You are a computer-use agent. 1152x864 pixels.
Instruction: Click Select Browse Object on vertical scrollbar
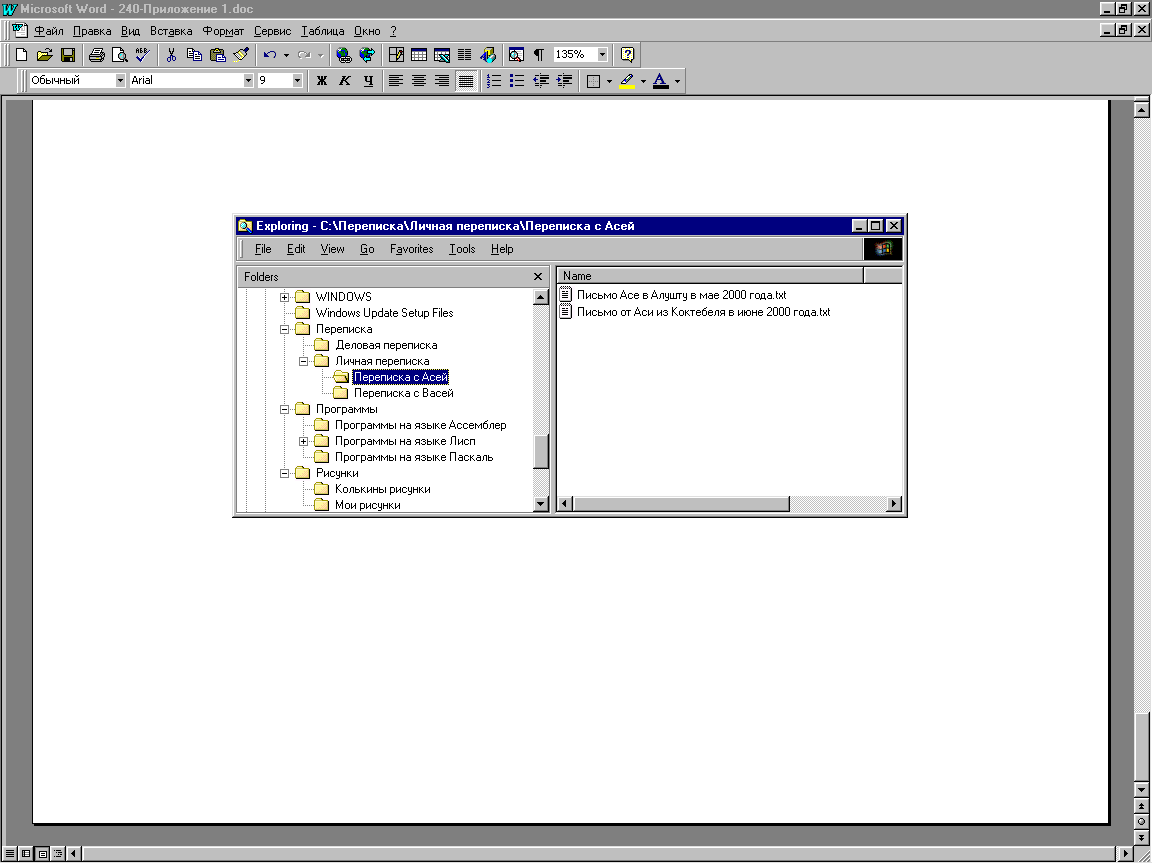(1141, 821)
